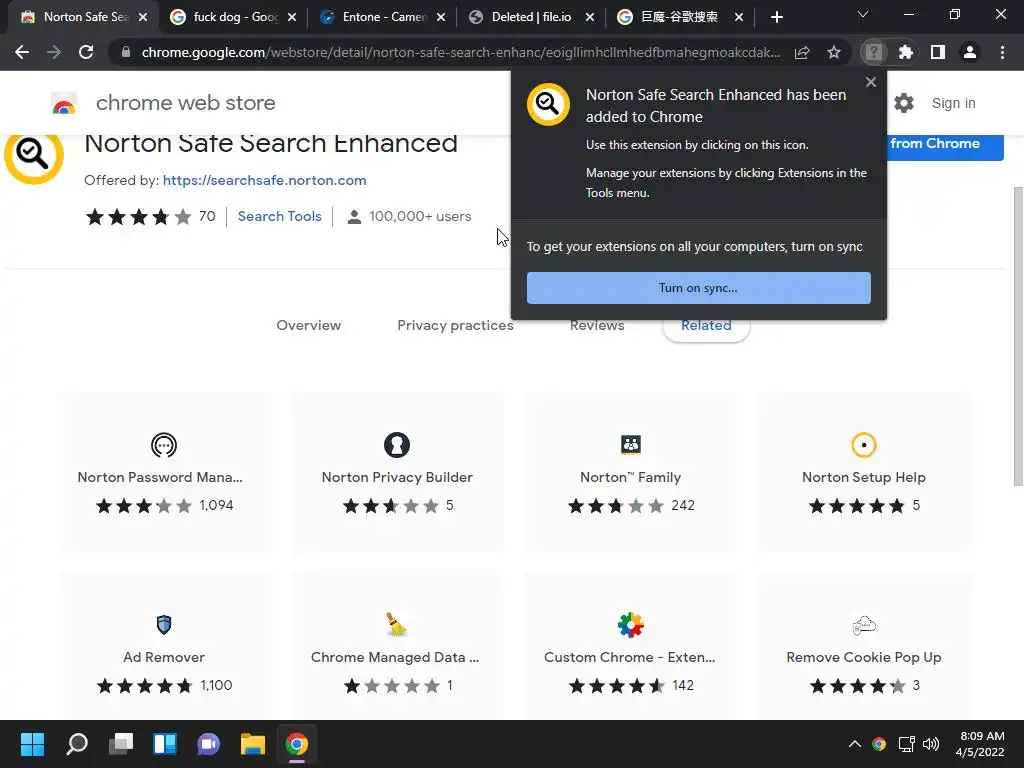Click Ad Remover card title
Screen dimensions: 1024x768
point(164,658)
